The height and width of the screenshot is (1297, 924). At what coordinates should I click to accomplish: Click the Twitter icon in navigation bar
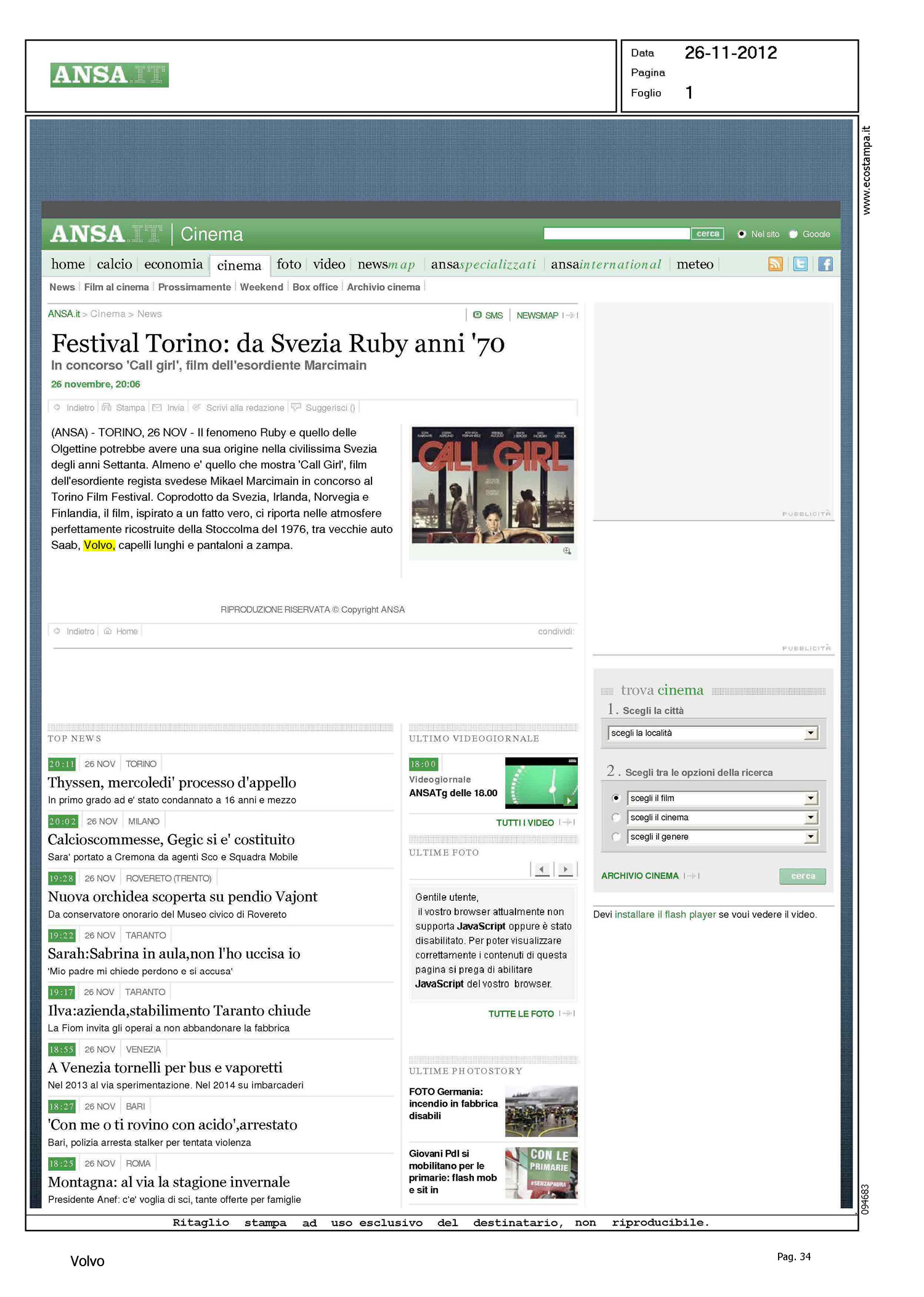tap(800, 264)
